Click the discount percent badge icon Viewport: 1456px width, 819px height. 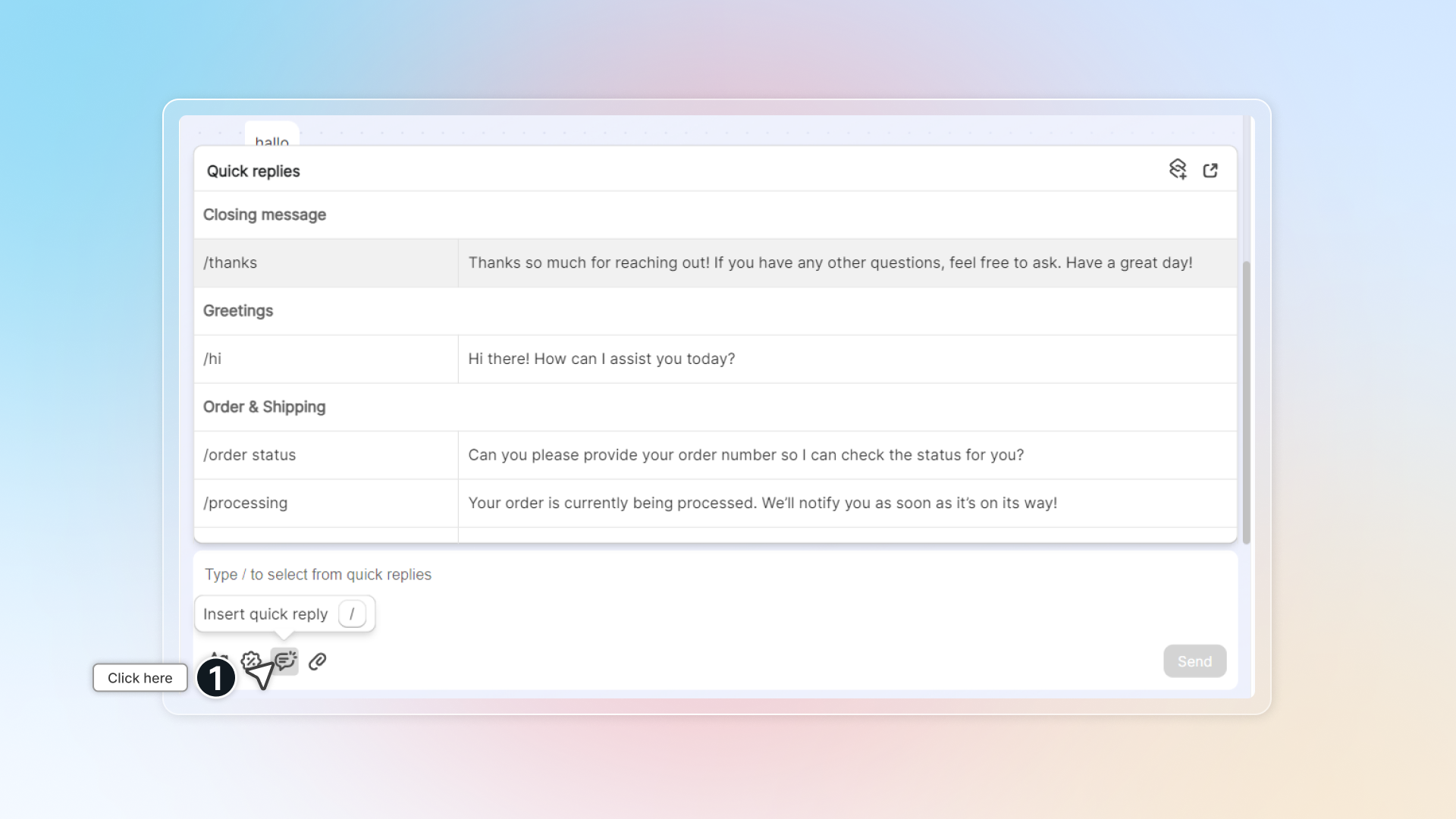(x=250, y=661)
